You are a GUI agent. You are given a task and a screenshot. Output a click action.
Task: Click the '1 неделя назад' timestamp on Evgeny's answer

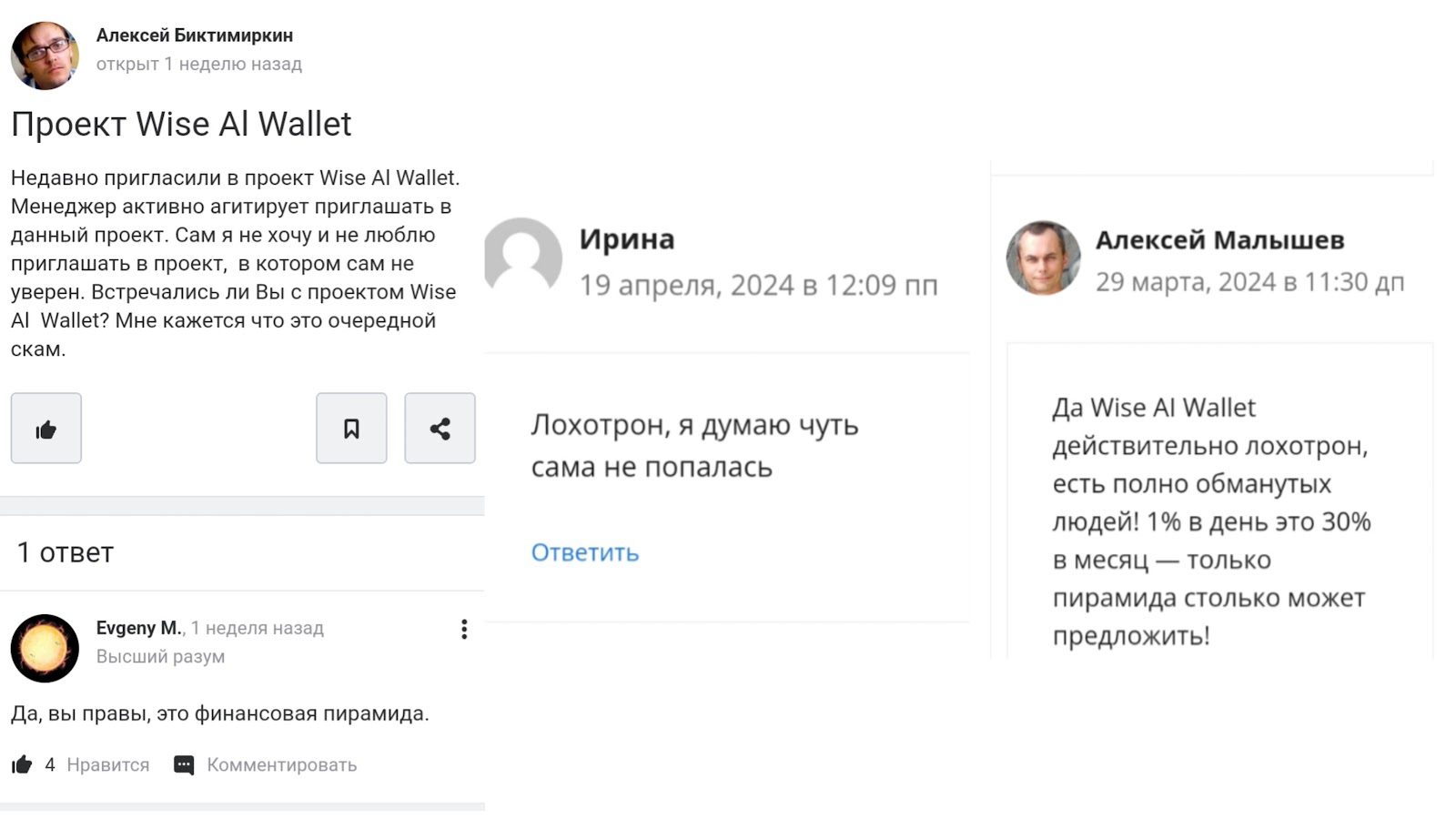coord(258,628)
